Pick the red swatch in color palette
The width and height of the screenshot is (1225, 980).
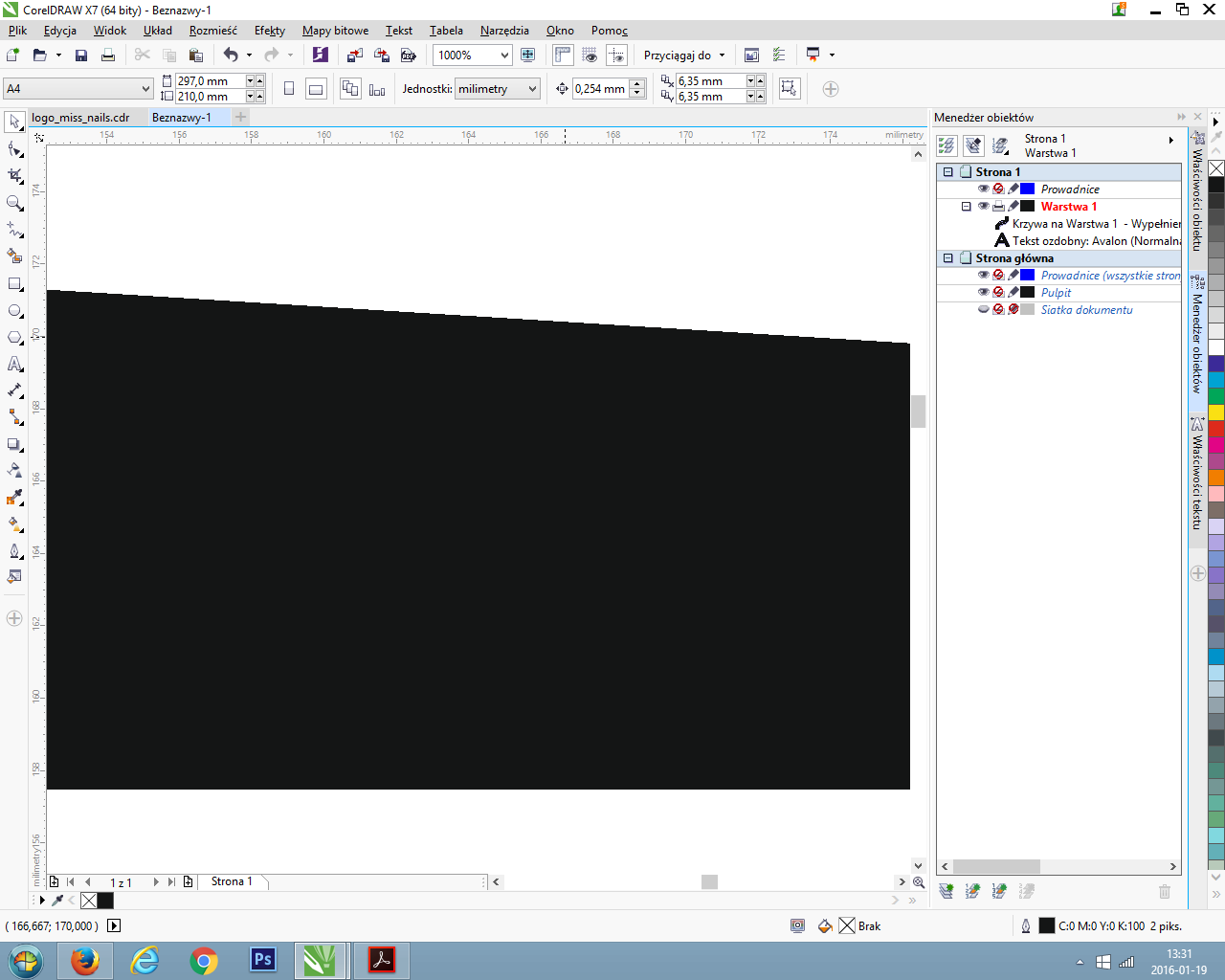pyautogui.click(x=1216, y=428)
